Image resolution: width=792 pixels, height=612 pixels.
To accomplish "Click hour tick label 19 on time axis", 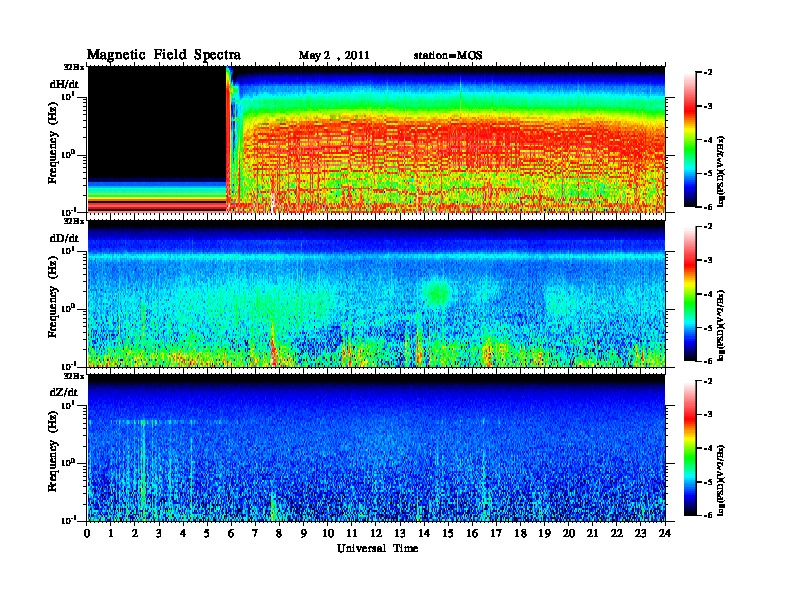I will click(544, 534).
